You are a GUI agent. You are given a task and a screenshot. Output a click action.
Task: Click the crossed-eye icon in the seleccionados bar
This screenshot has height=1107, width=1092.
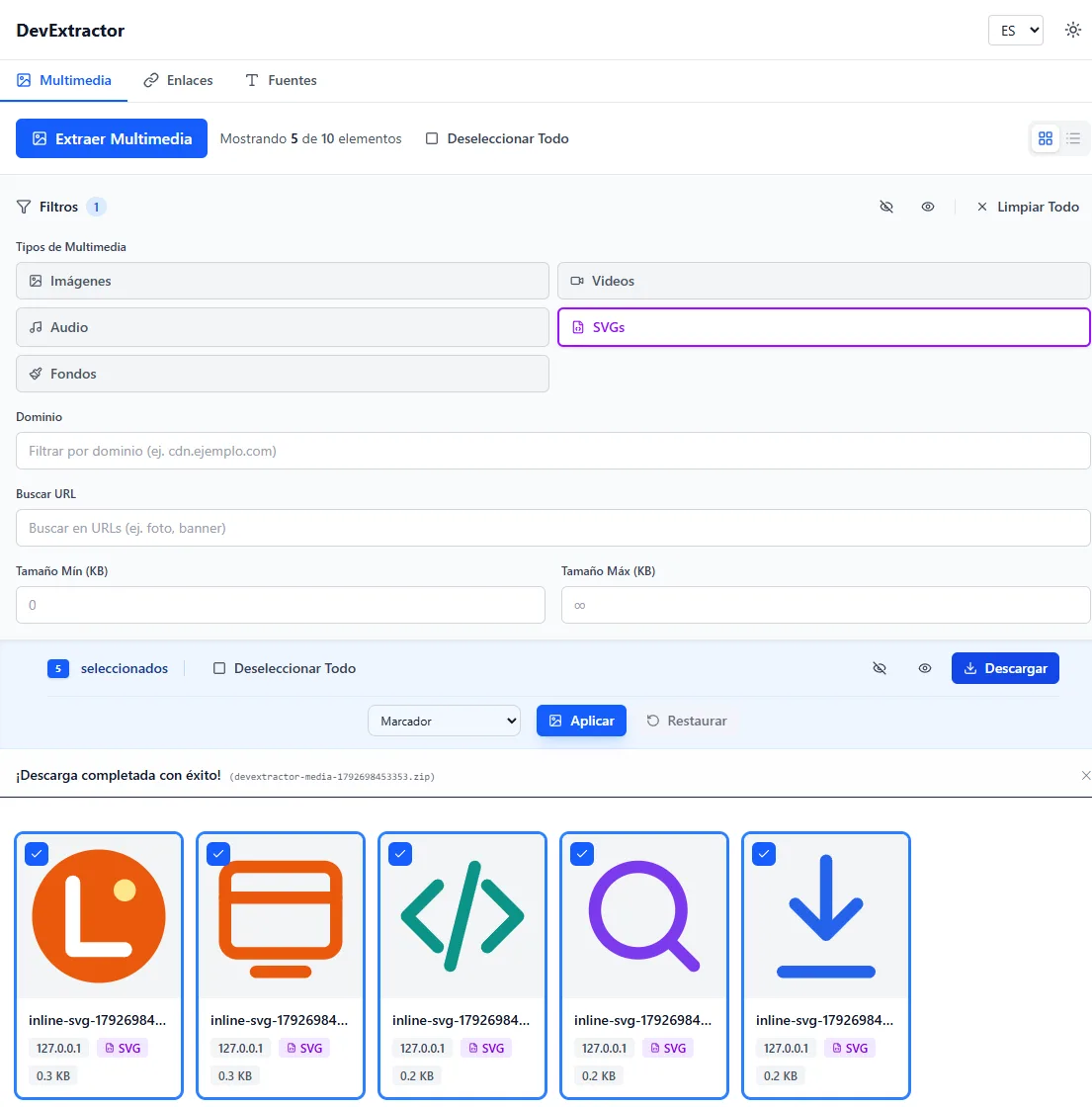(879, 668)
